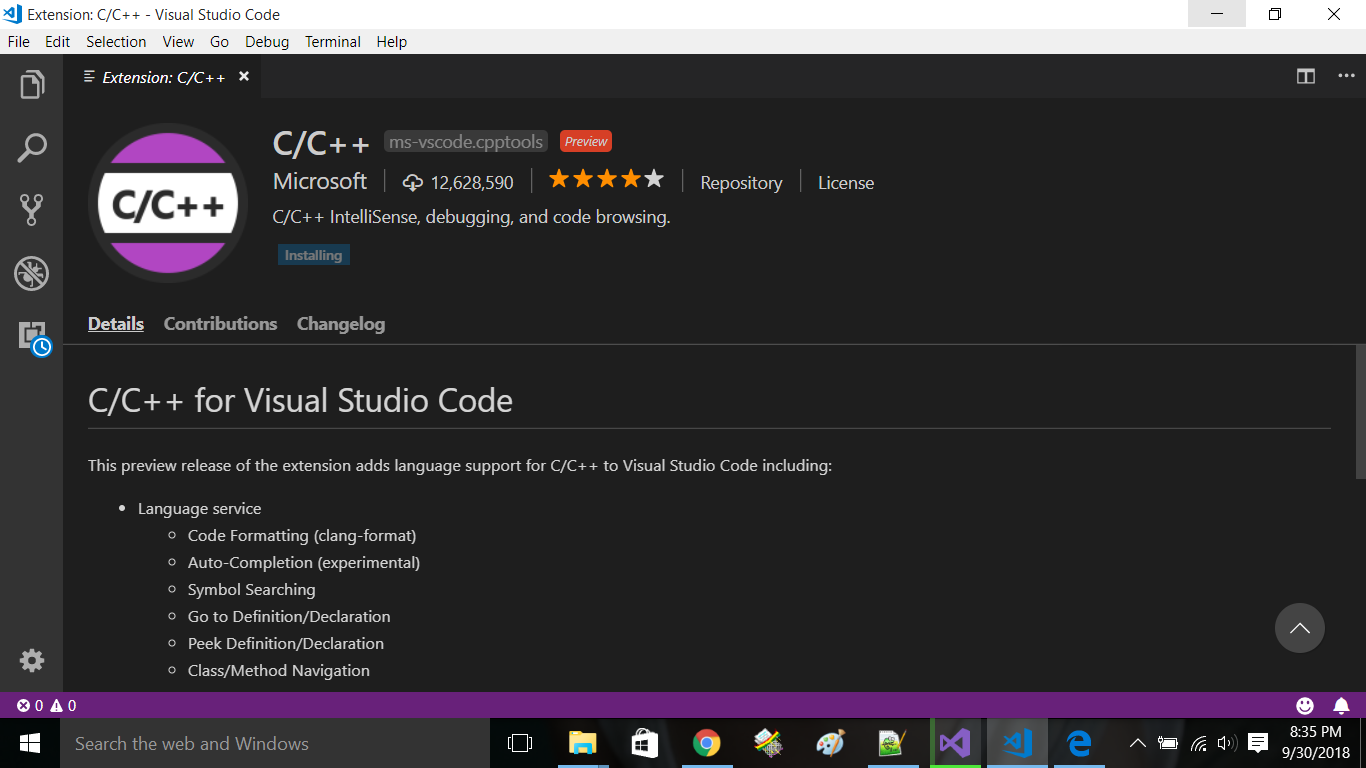Click the volume speaker tray icon
This screenshot has height=768, width=1366.
click(x=1227, y=743)
